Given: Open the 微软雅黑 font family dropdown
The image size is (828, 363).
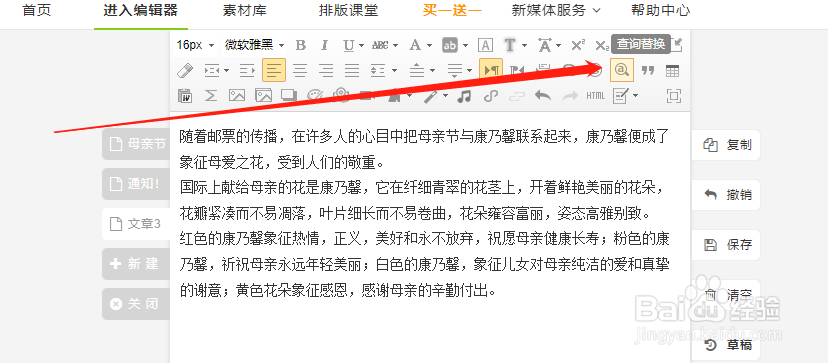Looking at the screenshot, I should click(x=254, y=45).
